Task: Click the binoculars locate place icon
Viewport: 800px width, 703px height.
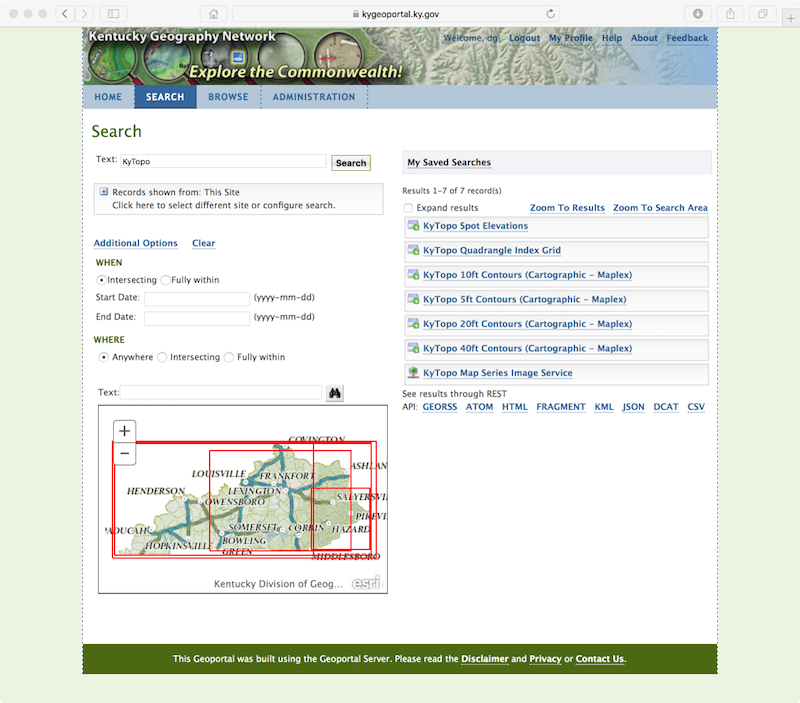Action: pyautogui.click(x=335, y=393)
